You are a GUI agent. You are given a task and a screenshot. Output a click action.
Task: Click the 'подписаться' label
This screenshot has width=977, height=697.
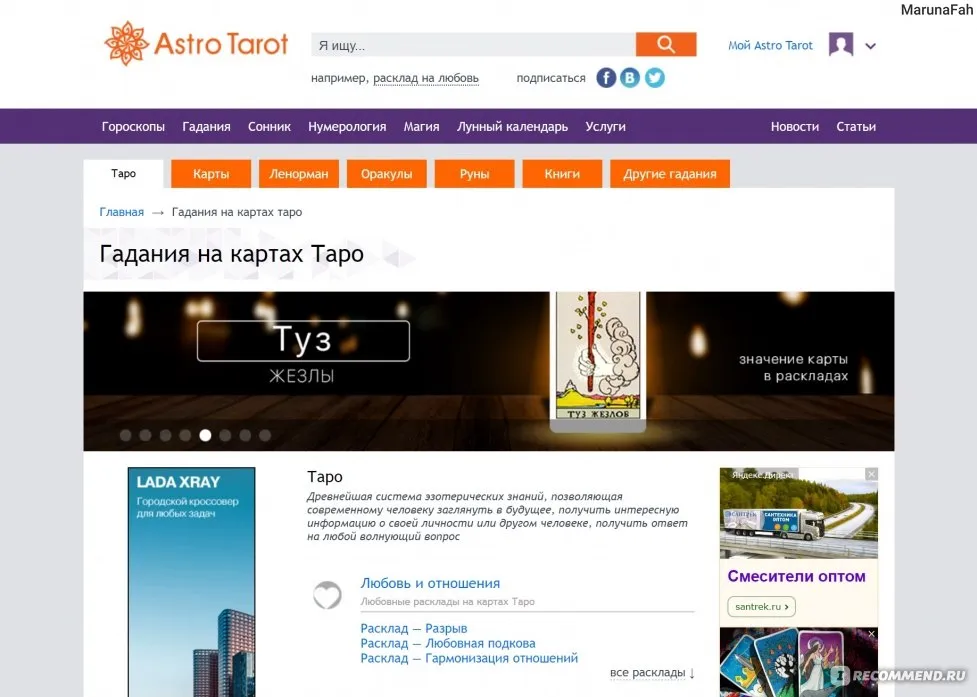point(551,78)
